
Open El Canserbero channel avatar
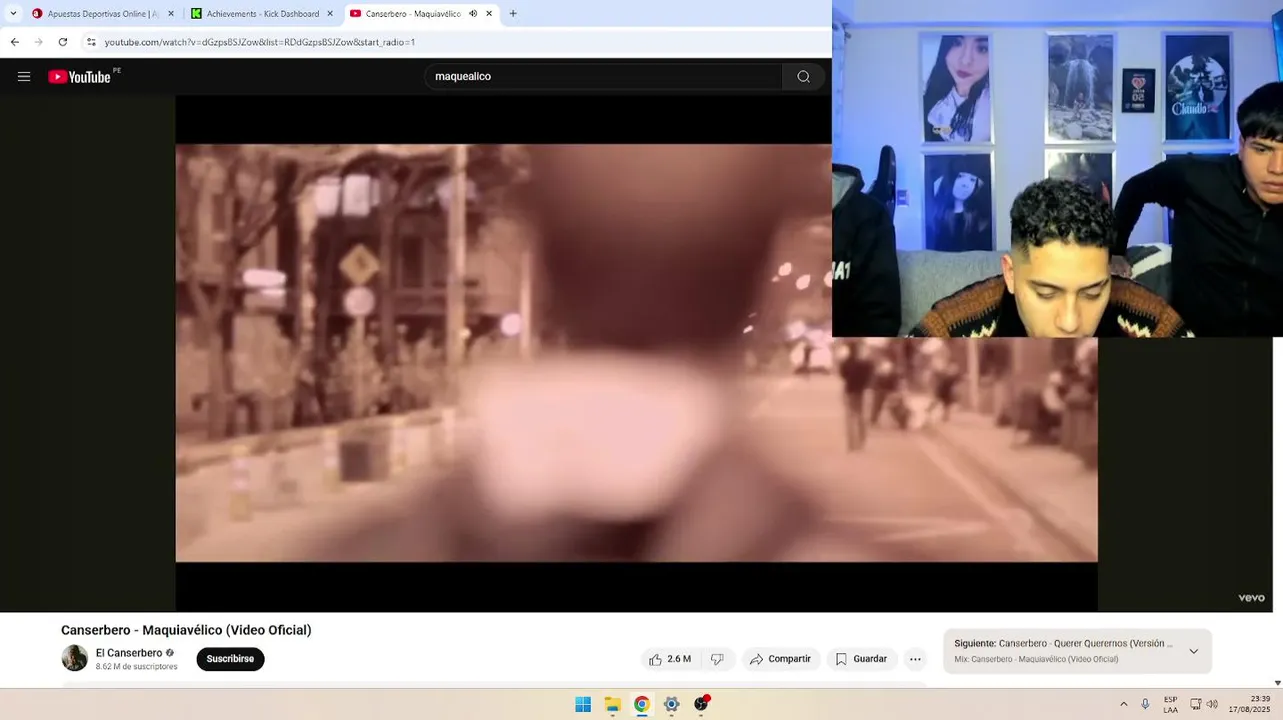75,658
